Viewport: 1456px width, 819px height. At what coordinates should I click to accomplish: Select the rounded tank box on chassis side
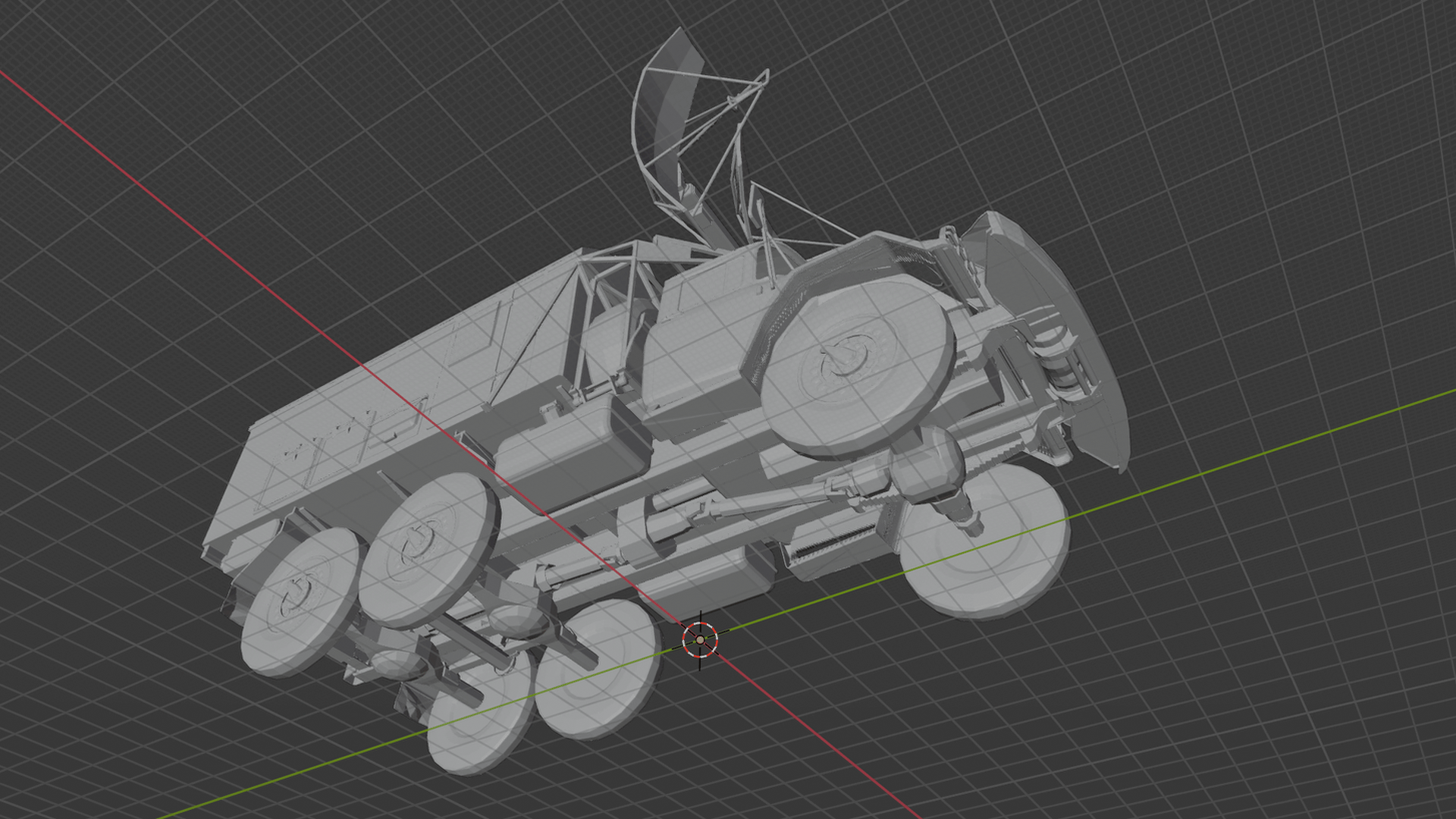coord(574,453)
